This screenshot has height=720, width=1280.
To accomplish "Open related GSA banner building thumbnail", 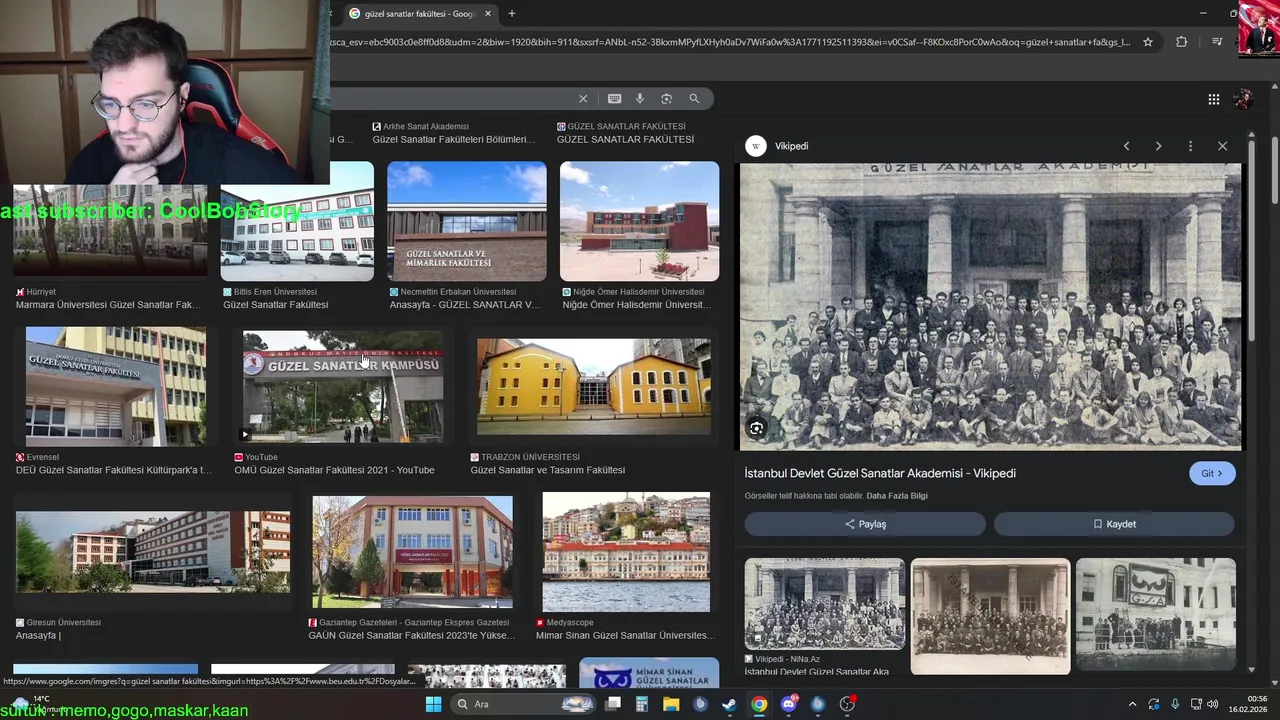I will tap(1156, 614).
